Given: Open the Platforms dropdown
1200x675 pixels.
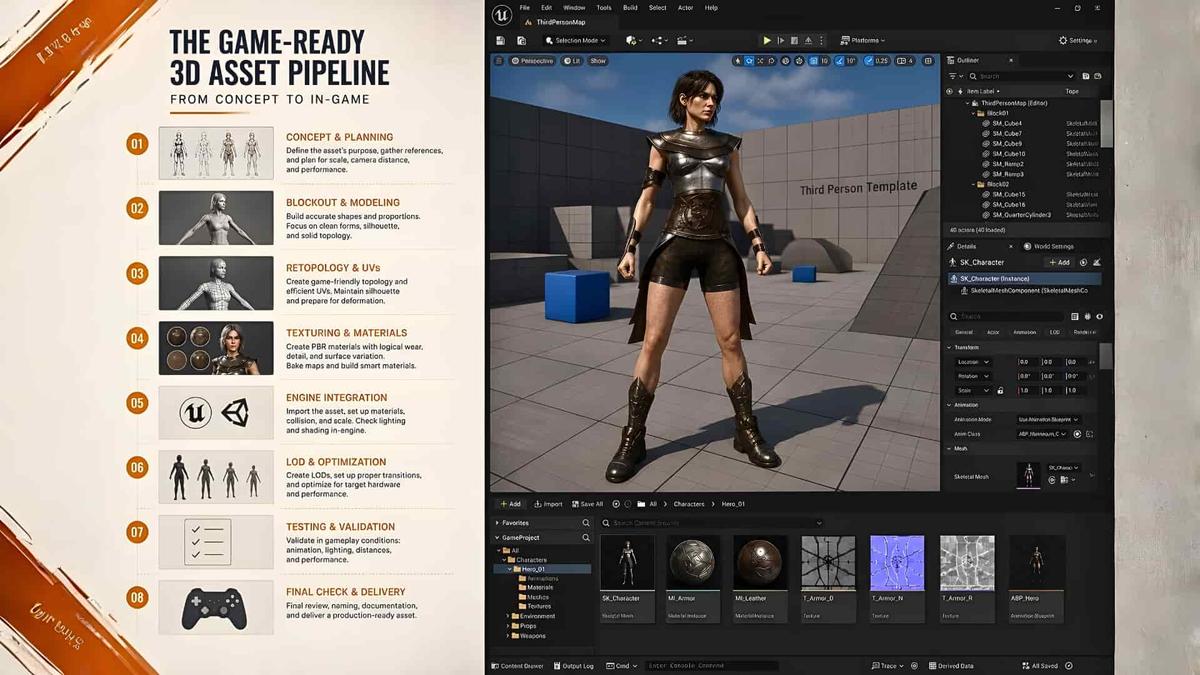Looking at the screenshot, I should (x=862, y=41).
